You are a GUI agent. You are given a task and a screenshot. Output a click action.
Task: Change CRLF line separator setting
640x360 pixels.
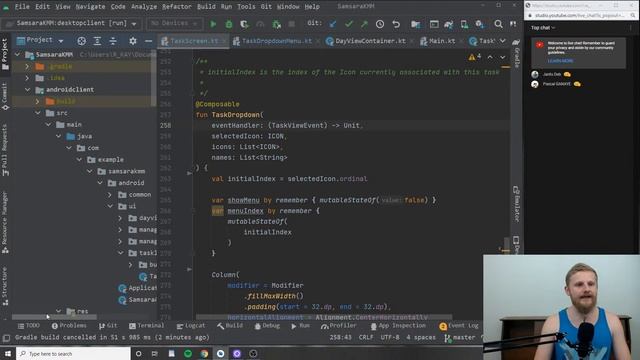[366, 338]
